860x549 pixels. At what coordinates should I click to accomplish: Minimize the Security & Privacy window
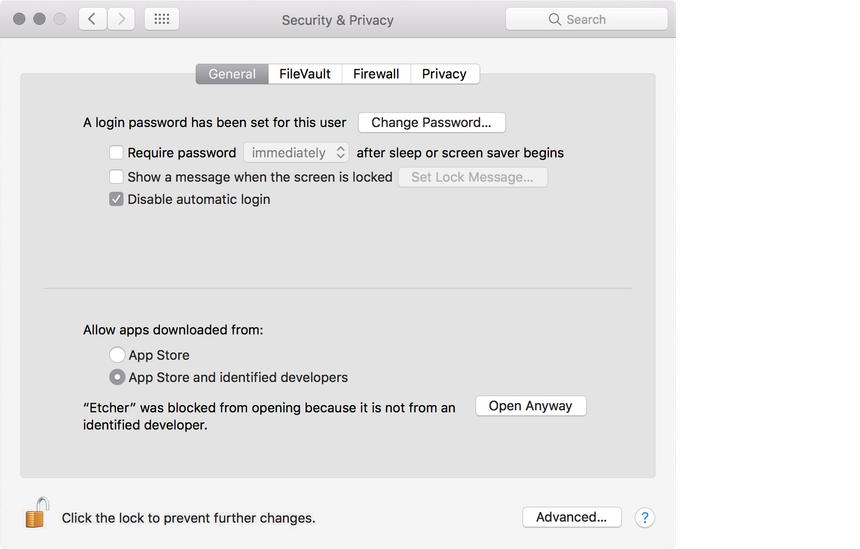(x=39, y=19)
